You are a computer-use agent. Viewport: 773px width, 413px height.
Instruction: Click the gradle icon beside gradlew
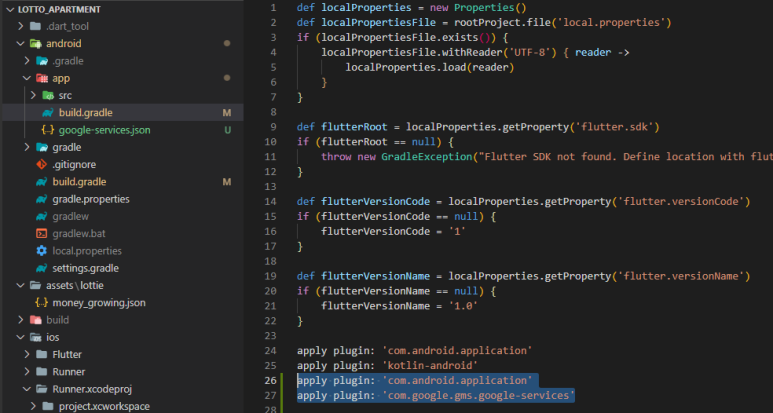click(x=42, y=216)
